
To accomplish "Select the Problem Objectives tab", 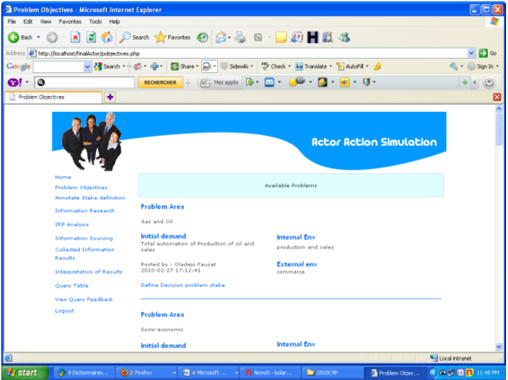I will (53, 97).
